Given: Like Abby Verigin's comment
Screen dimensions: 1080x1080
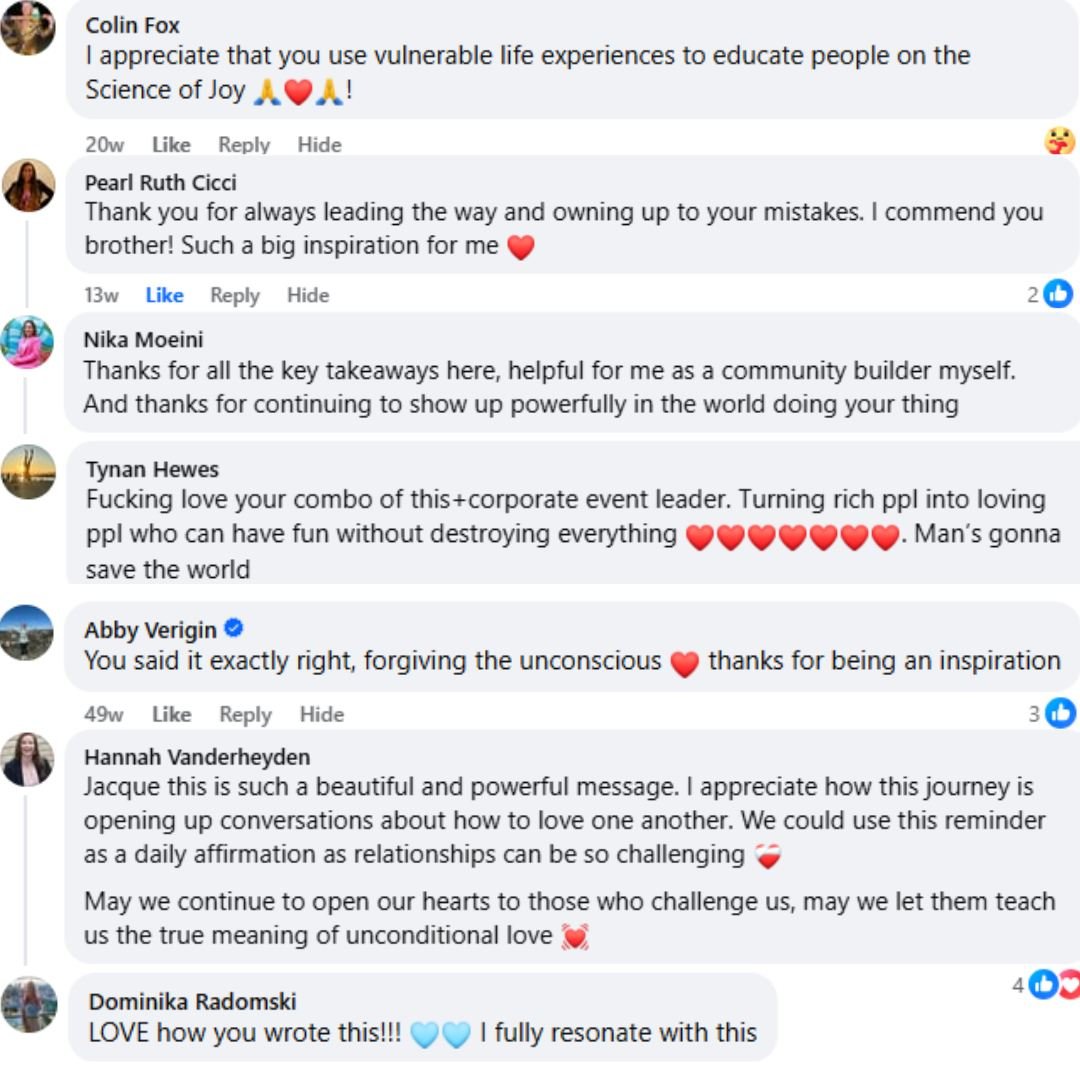Looking at the screenshot, I should [171, 714].
